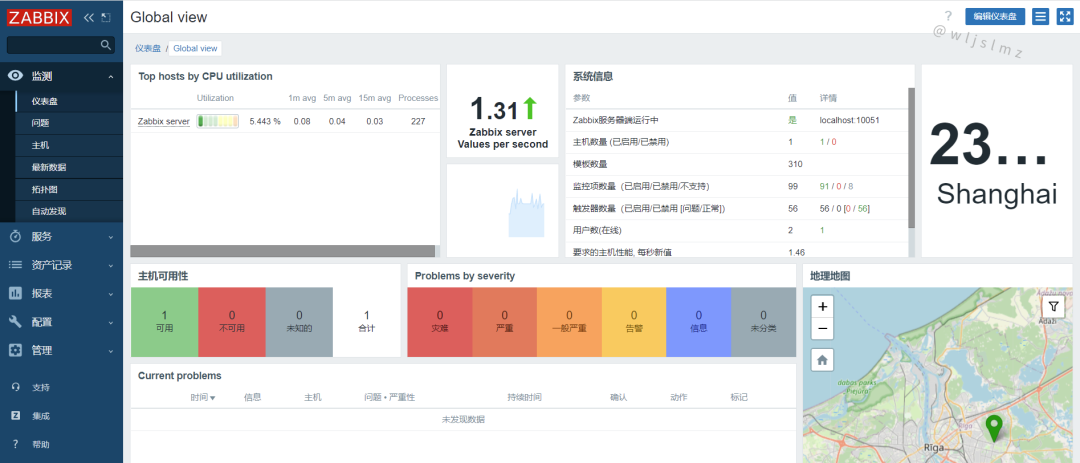Open 主机 in sidebar
Image resolution: width=1080 pixels, height=463 pixels.
tap(40, 145)
